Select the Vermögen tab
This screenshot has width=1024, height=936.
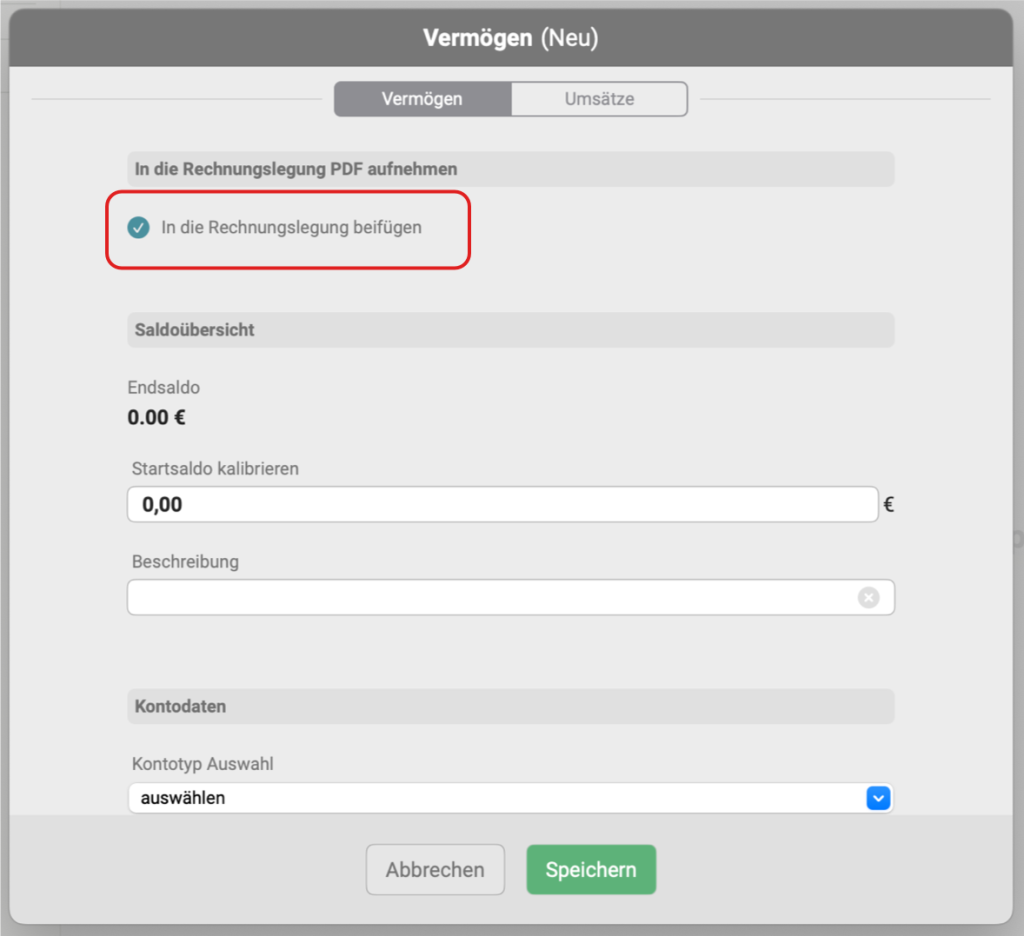(x=422, y=99)
